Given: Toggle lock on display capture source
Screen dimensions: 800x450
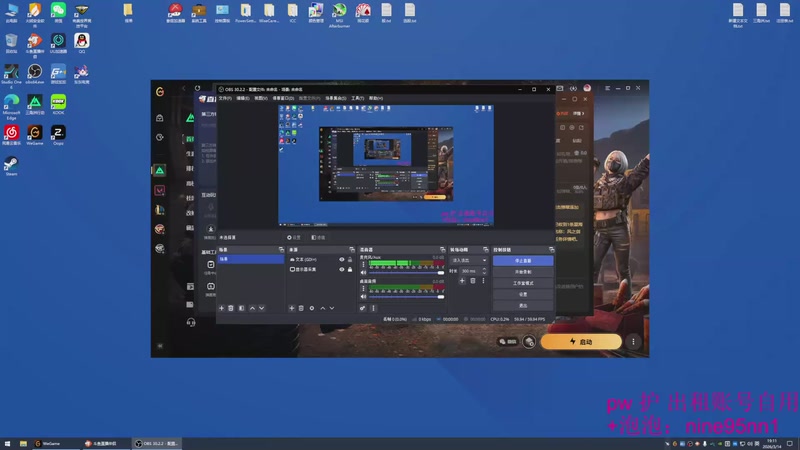Looking at the screenshot, I should [x=350, y=269].
